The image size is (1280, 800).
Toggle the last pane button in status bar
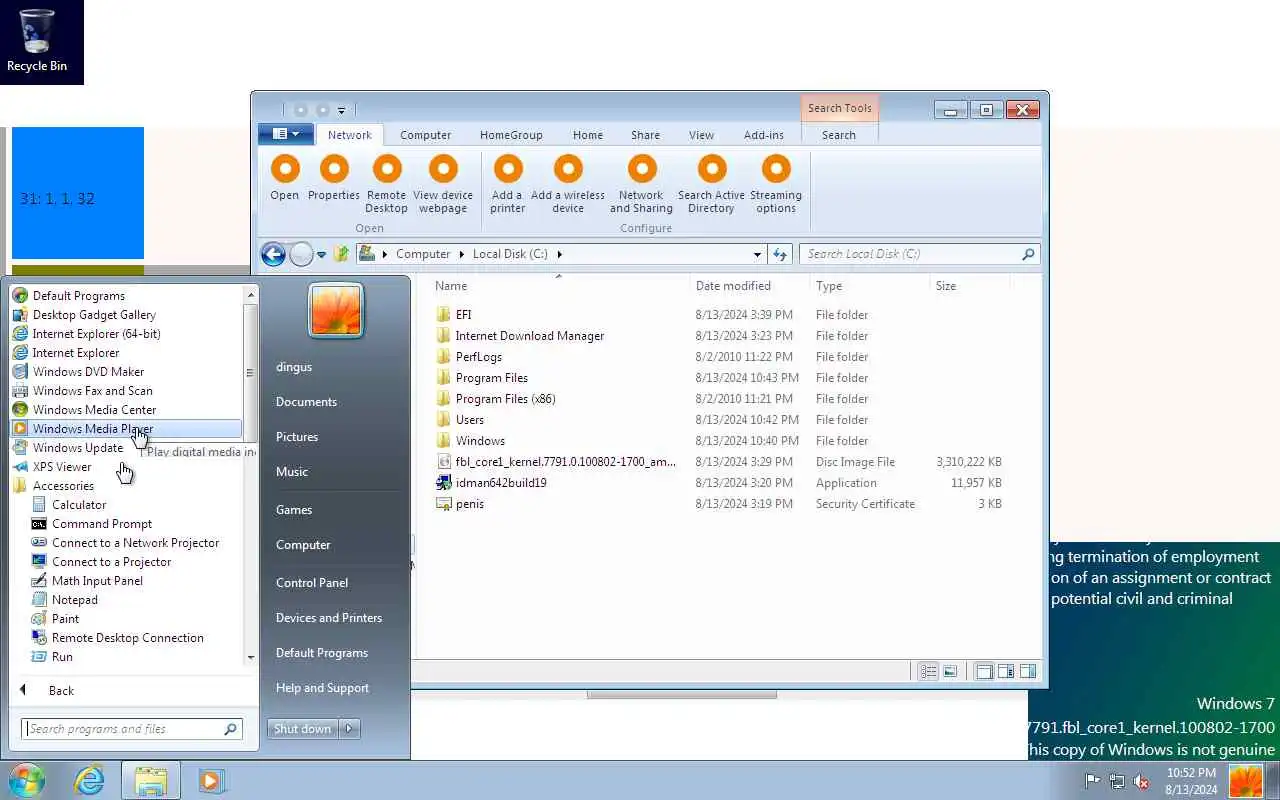[x=1028, y=672]
